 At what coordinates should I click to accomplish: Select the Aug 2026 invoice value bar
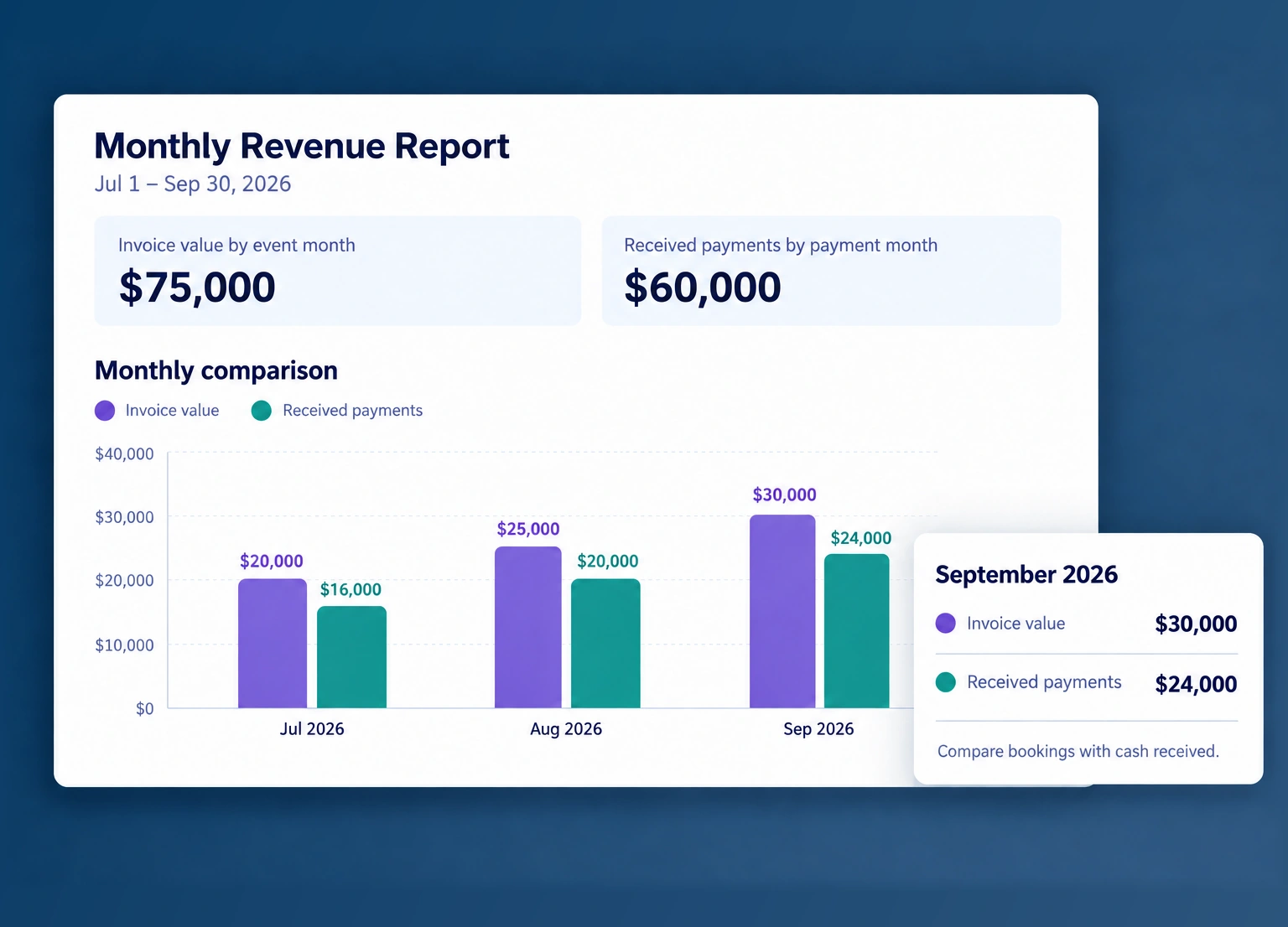(x=528, y=627)
